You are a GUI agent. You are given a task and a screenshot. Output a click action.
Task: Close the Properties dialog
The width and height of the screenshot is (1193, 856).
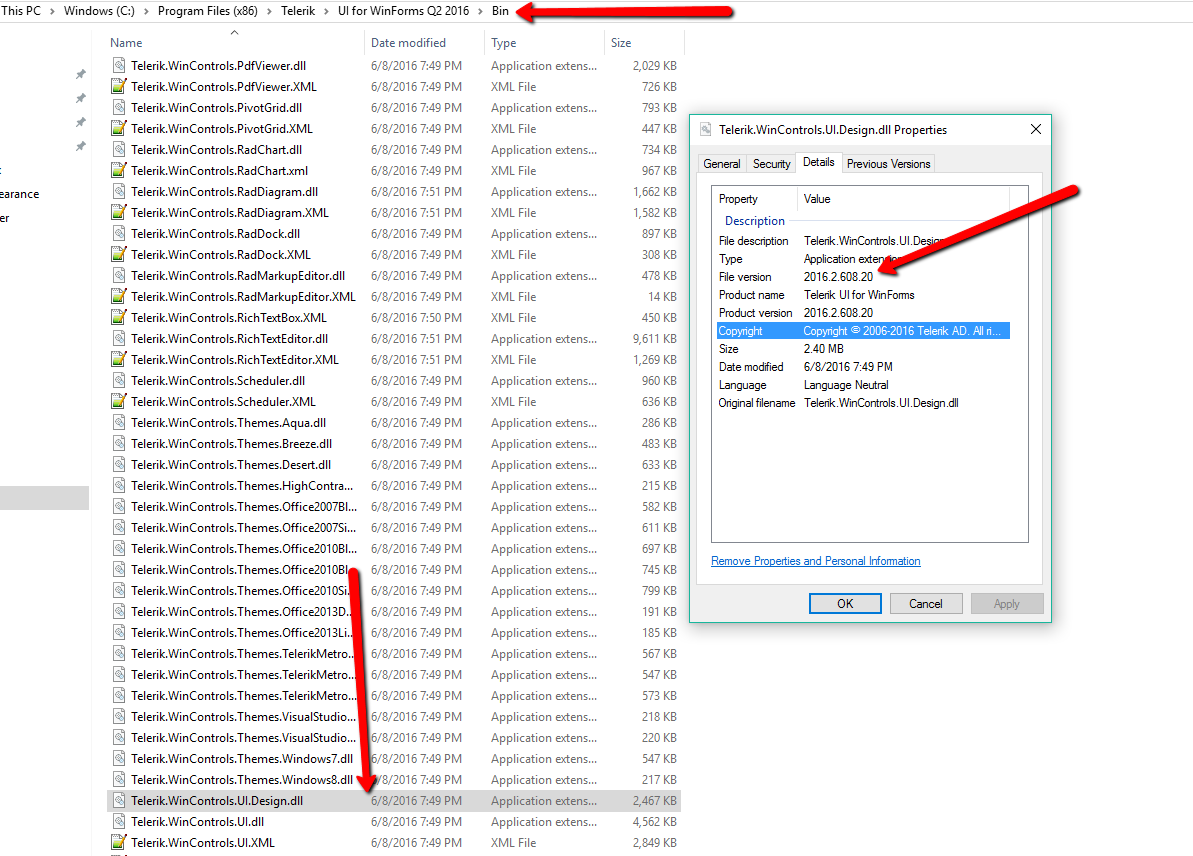pos(1036,129)
